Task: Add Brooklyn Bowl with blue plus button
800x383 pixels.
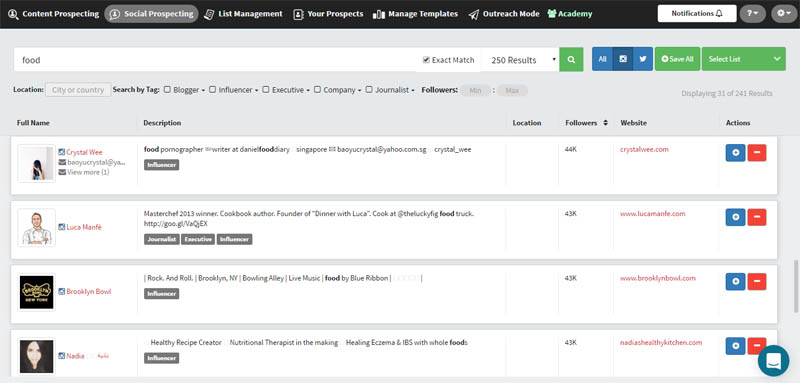Action: [735, 282]
